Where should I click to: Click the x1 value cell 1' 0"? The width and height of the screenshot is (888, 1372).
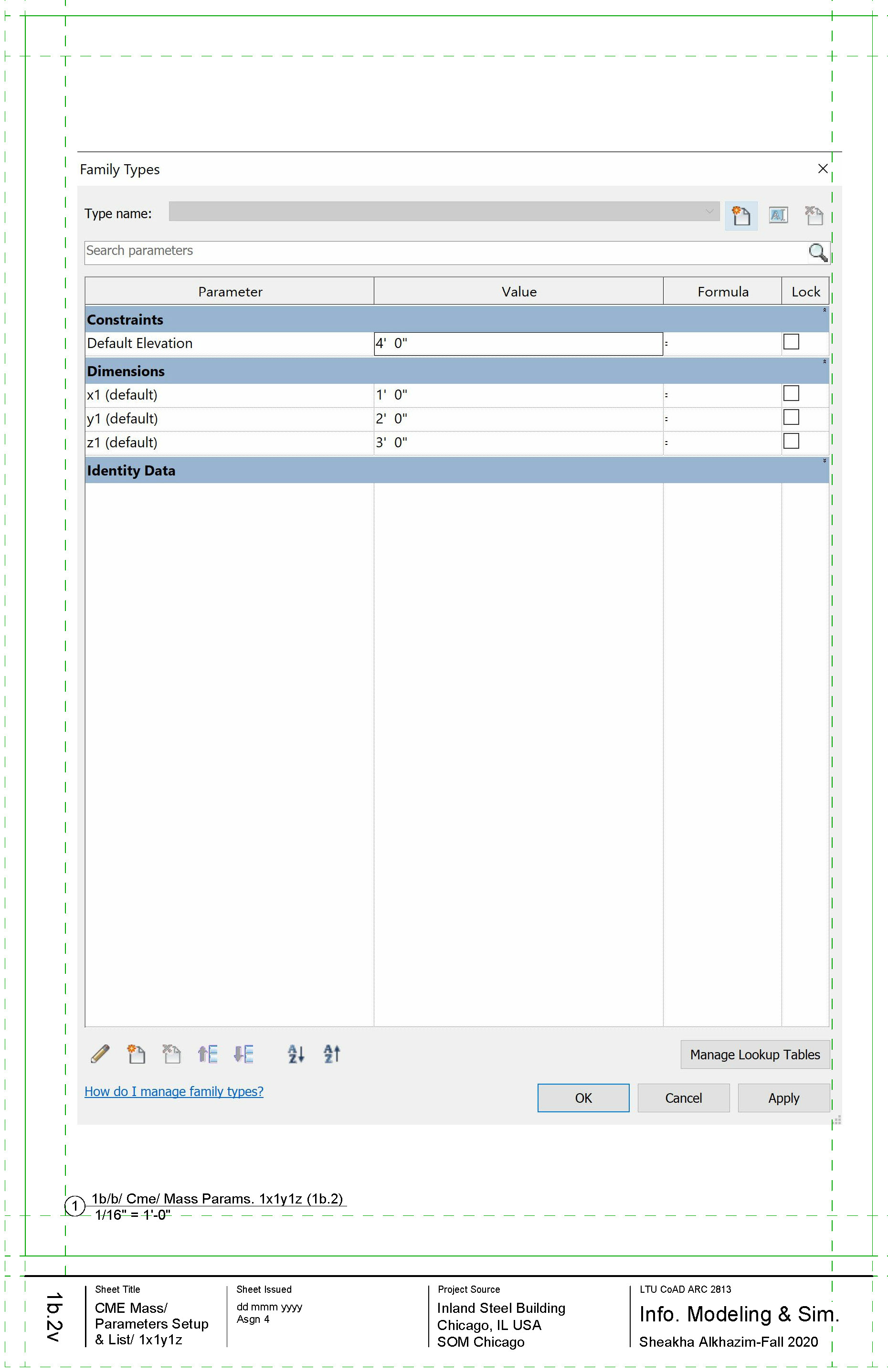point(518,395)
